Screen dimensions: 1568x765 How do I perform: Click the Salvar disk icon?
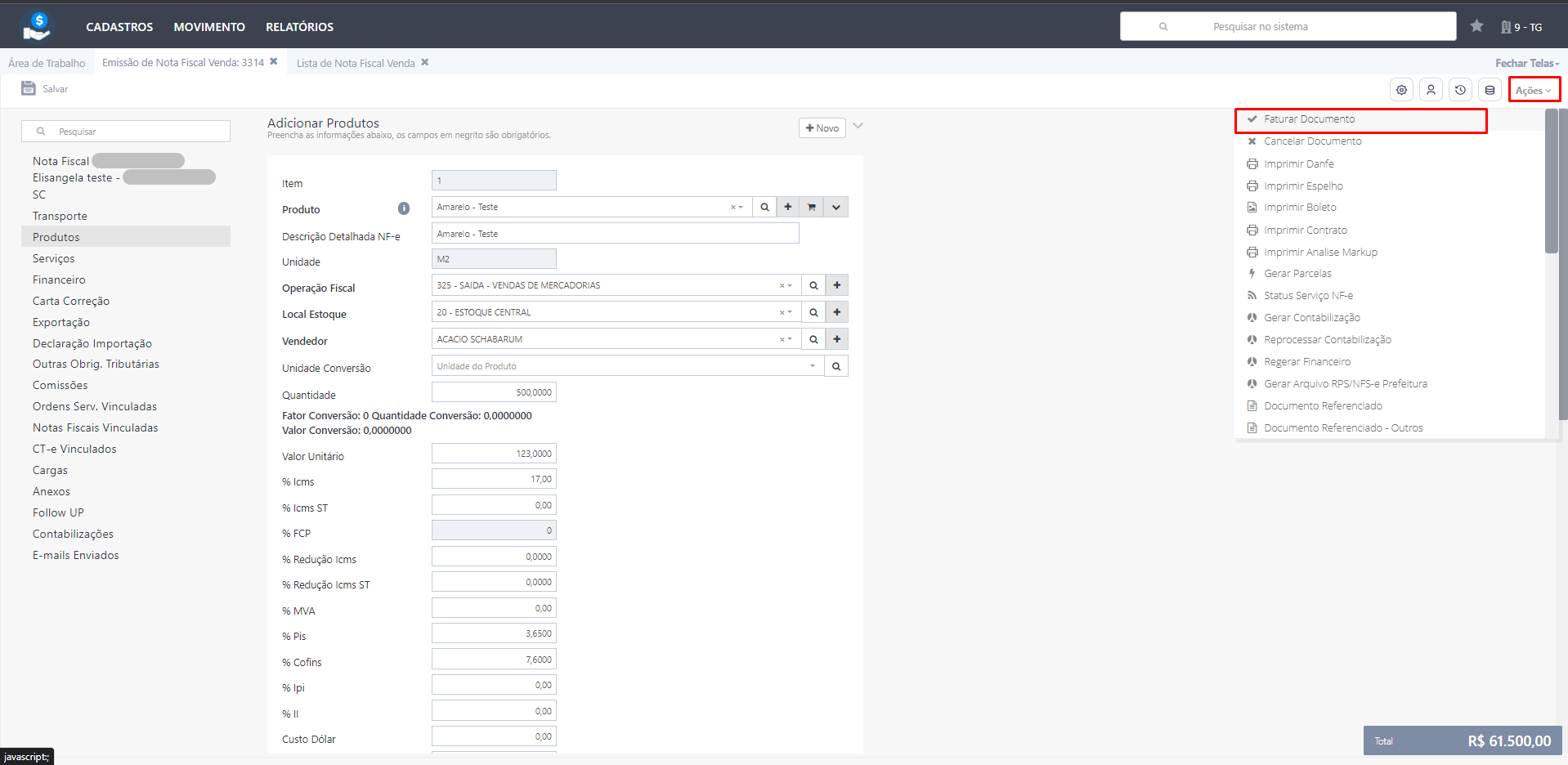[29, 88]
